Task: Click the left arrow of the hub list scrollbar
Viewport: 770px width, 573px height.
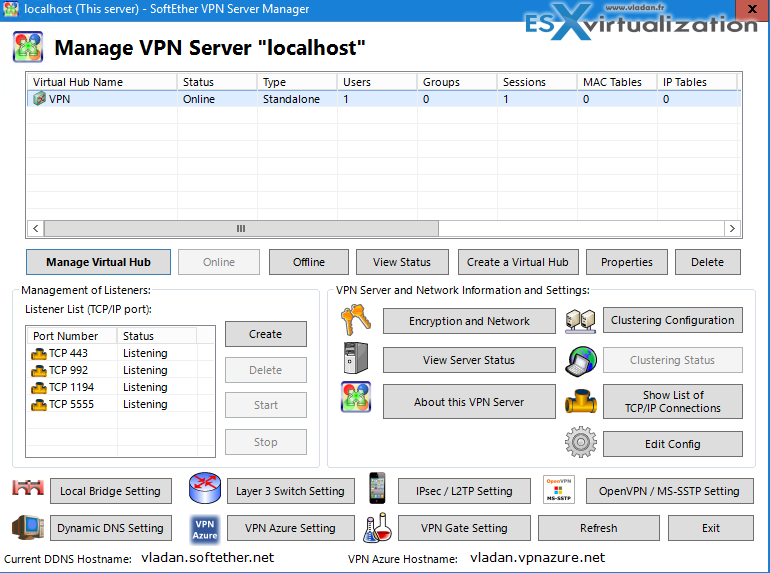Action: pos(35,228)
